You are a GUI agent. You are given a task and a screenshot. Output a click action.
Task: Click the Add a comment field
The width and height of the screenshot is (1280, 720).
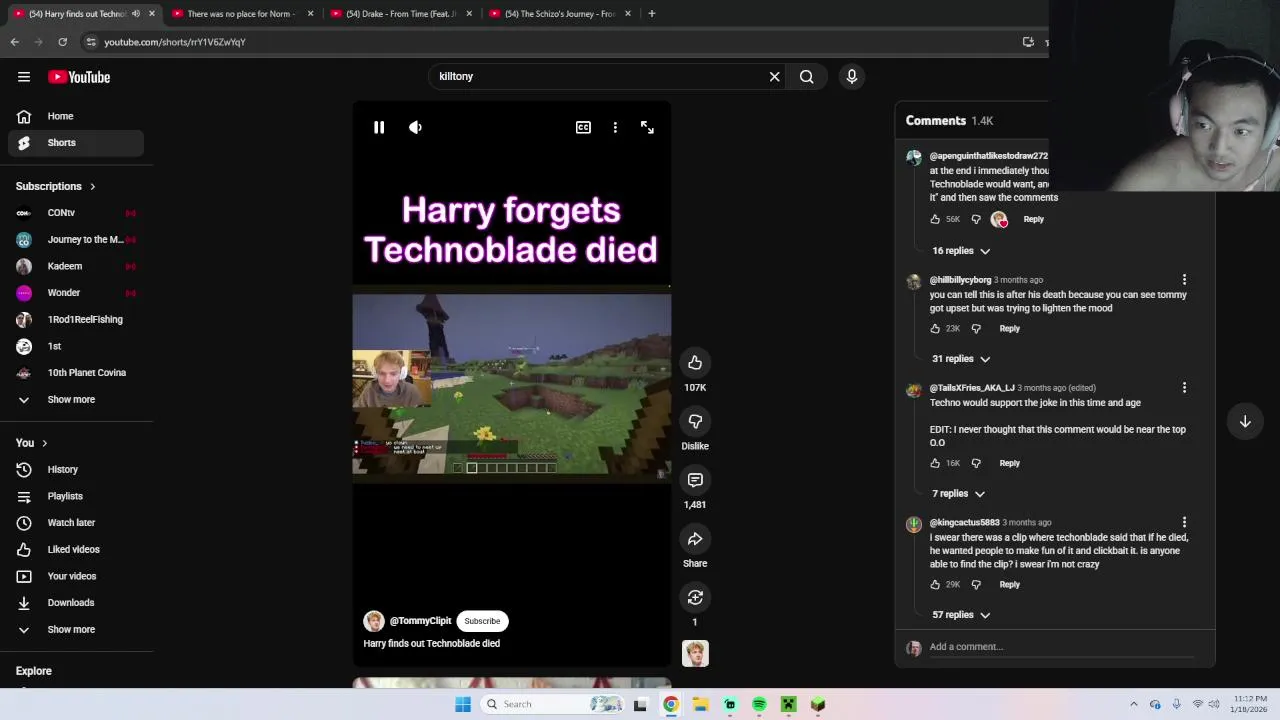click(1060, 647)
